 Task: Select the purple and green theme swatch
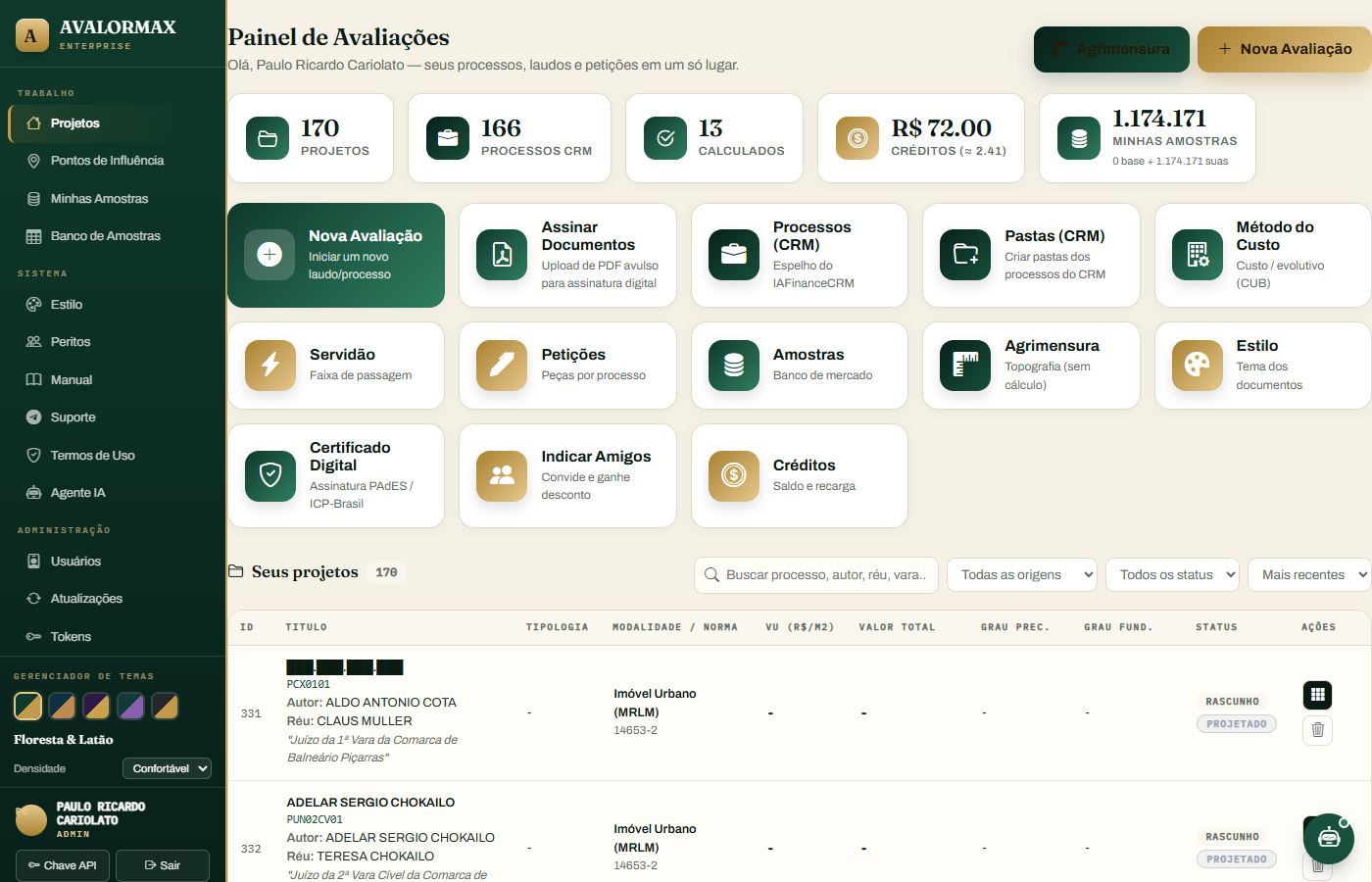[130, 706]
